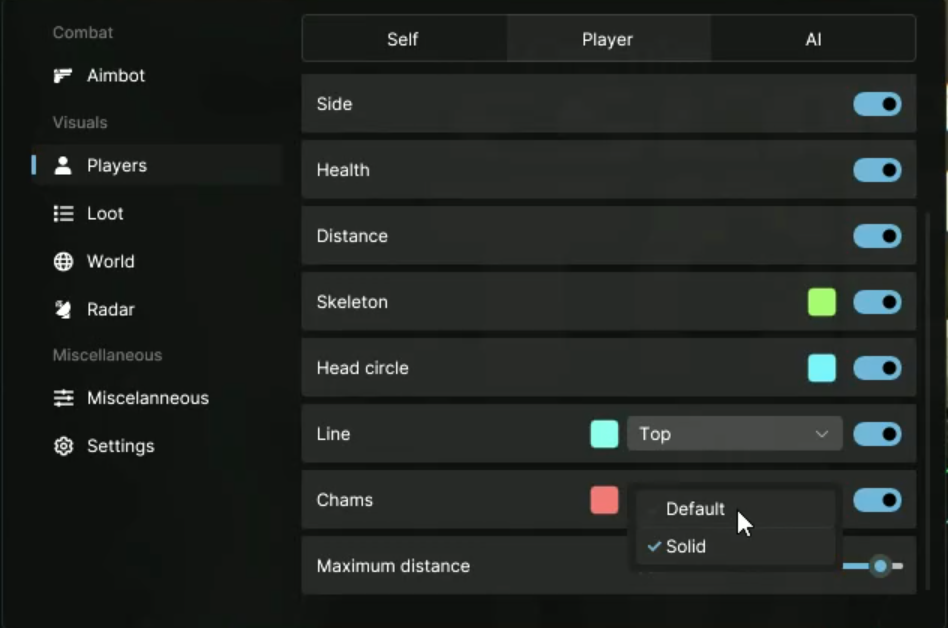The image size is (948, 628).
Task: Click the Aimbot gun icon
Action: click(63, 76)
